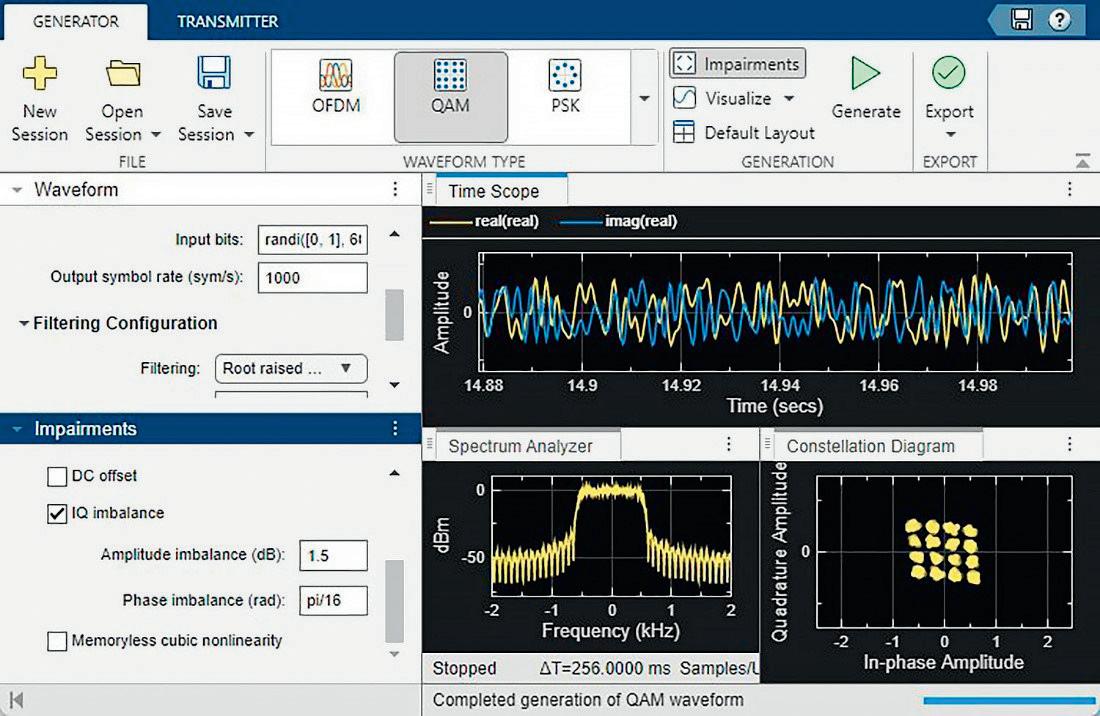1100x716 pixels.
Task: Click the save icon in the title bar
Action: pos(1021,19)
